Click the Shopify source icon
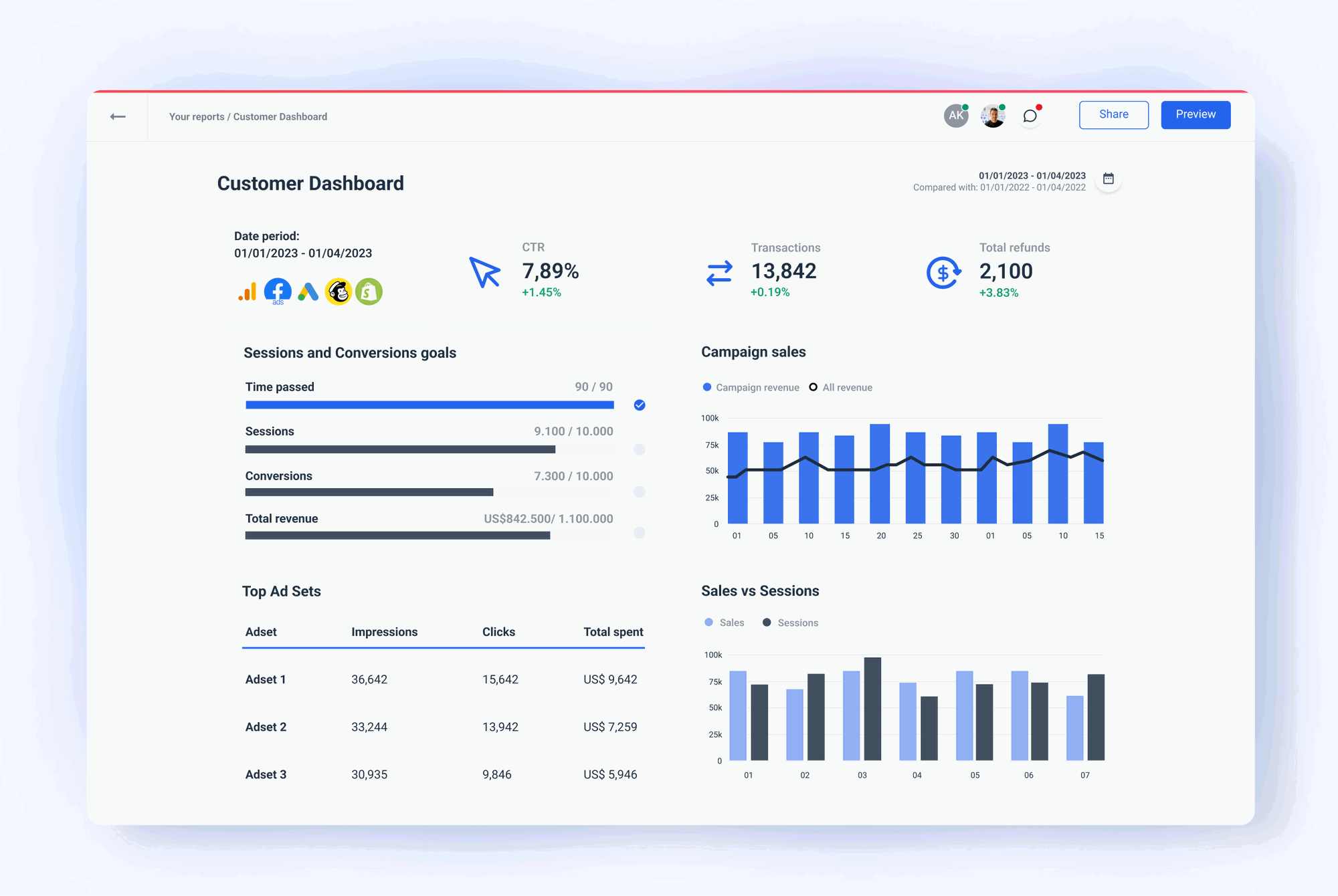The image size is (1338, 896). (x=369, y=291)
